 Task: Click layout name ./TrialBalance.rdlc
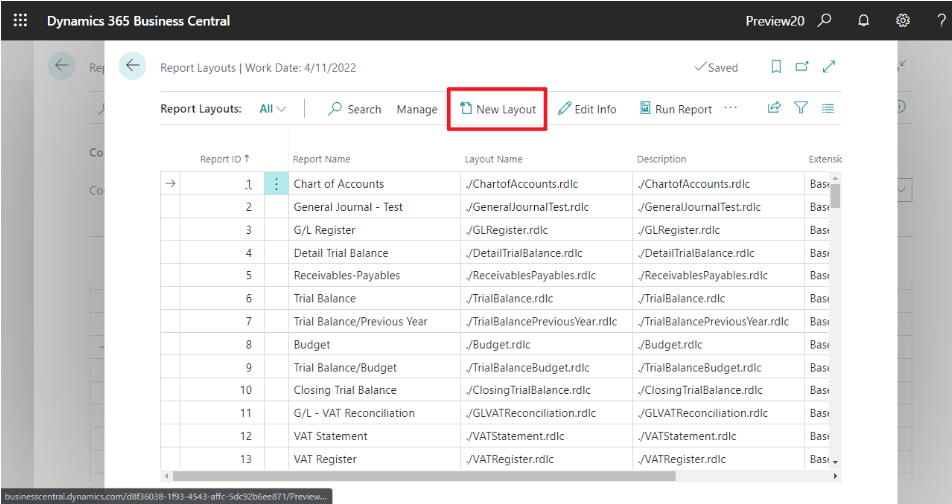[509, 298]
